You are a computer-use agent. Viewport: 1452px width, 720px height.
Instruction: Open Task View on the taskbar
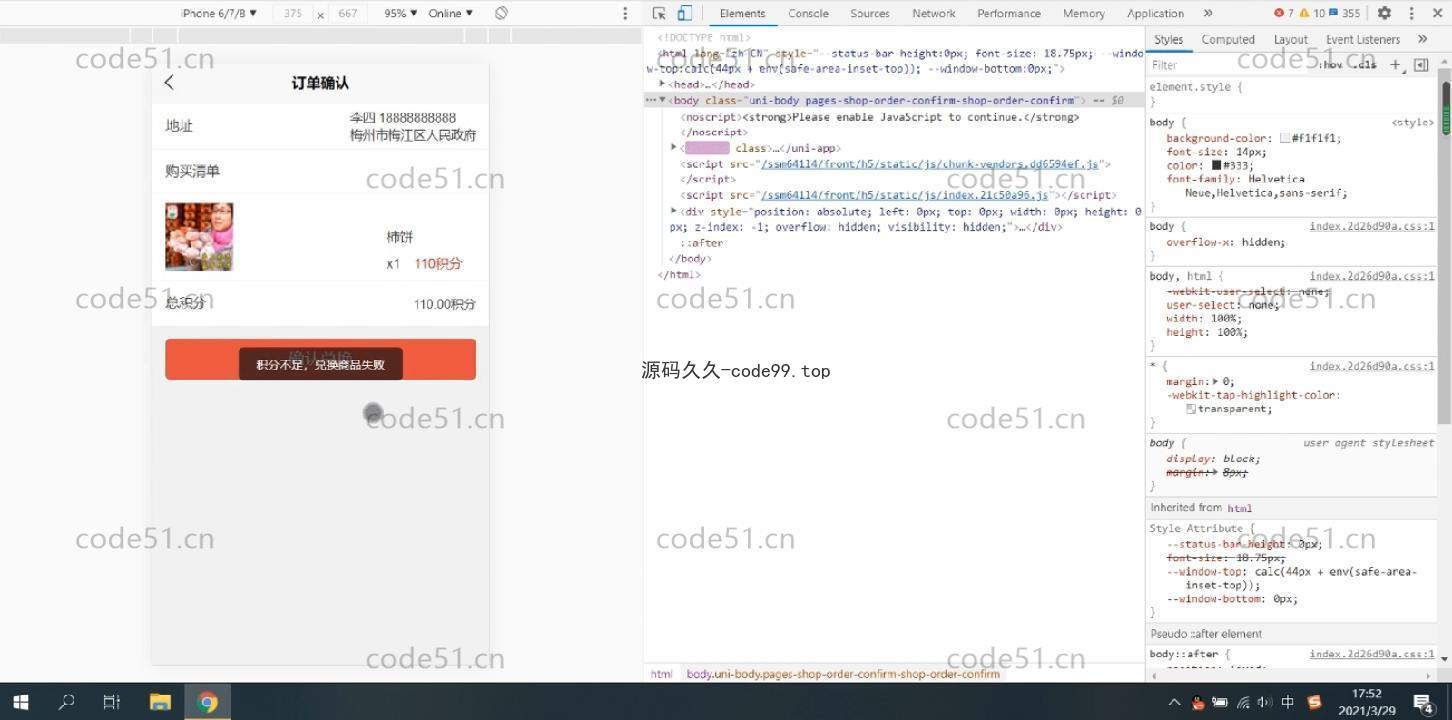tap(112, 702)
